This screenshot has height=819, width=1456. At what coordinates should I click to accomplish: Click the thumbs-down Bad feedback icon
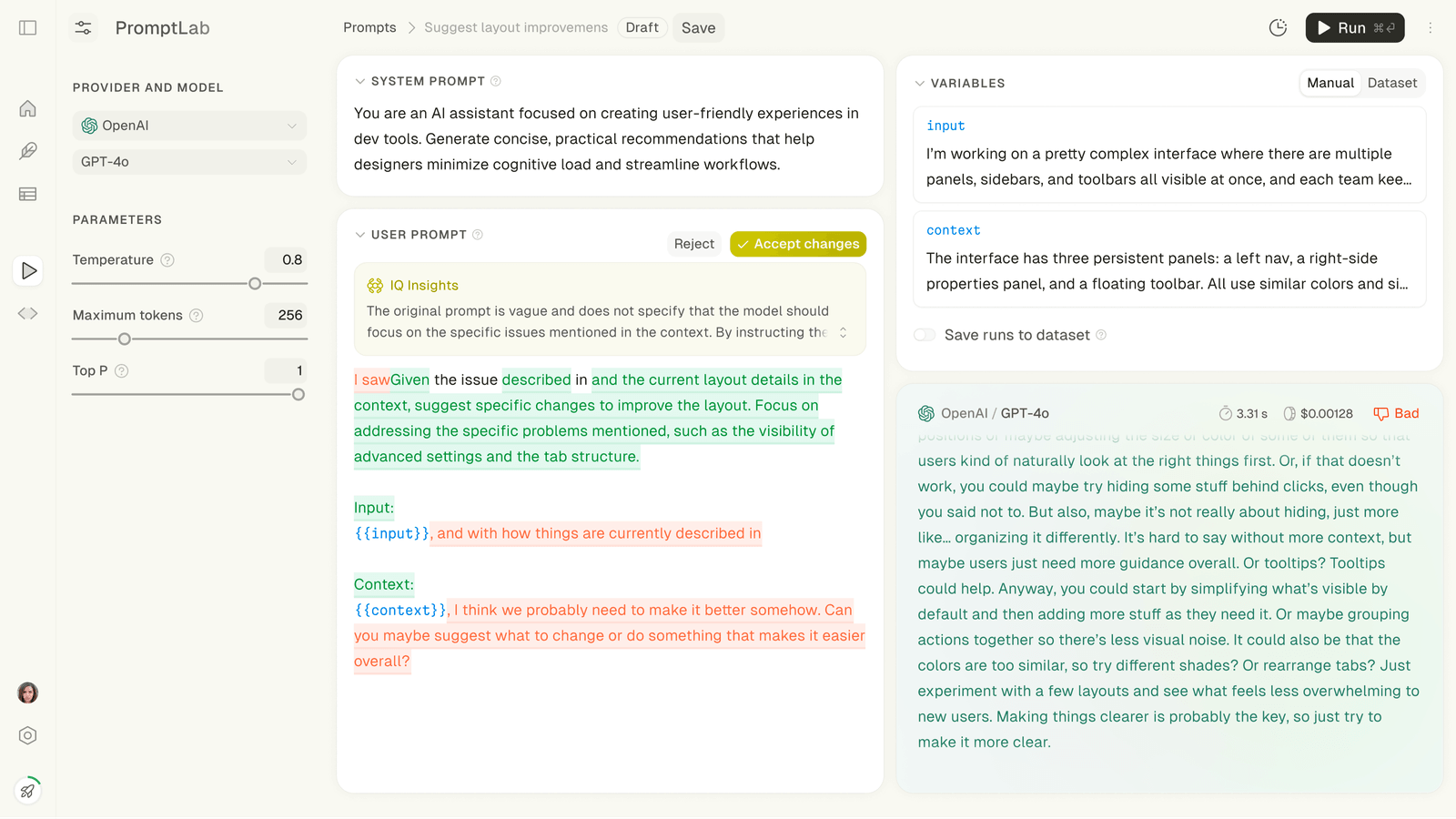coord(1384,412)
